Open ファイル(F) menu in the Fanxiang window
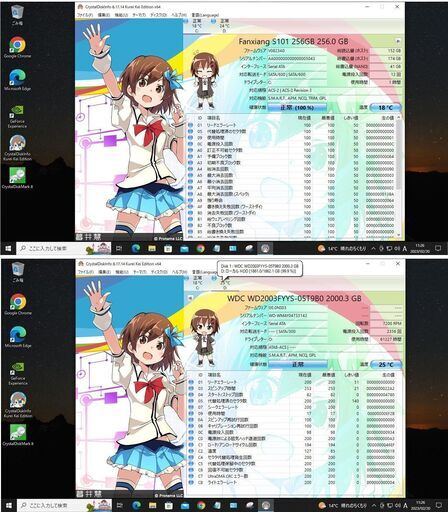This screenshot has width=448, height=512. point(86,15)
